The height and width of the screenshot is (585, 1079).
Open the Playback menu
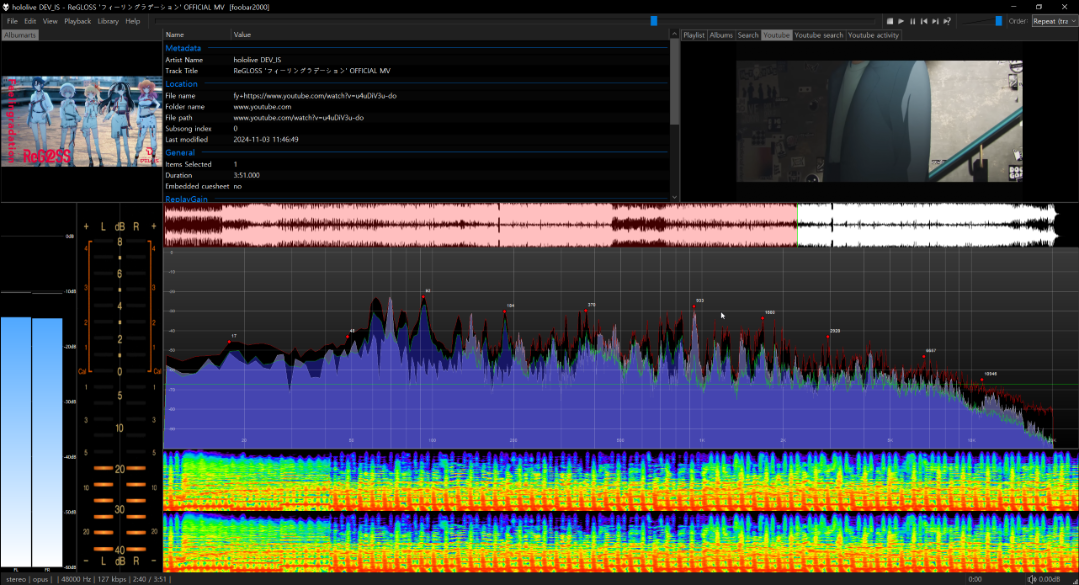[78, 21]
